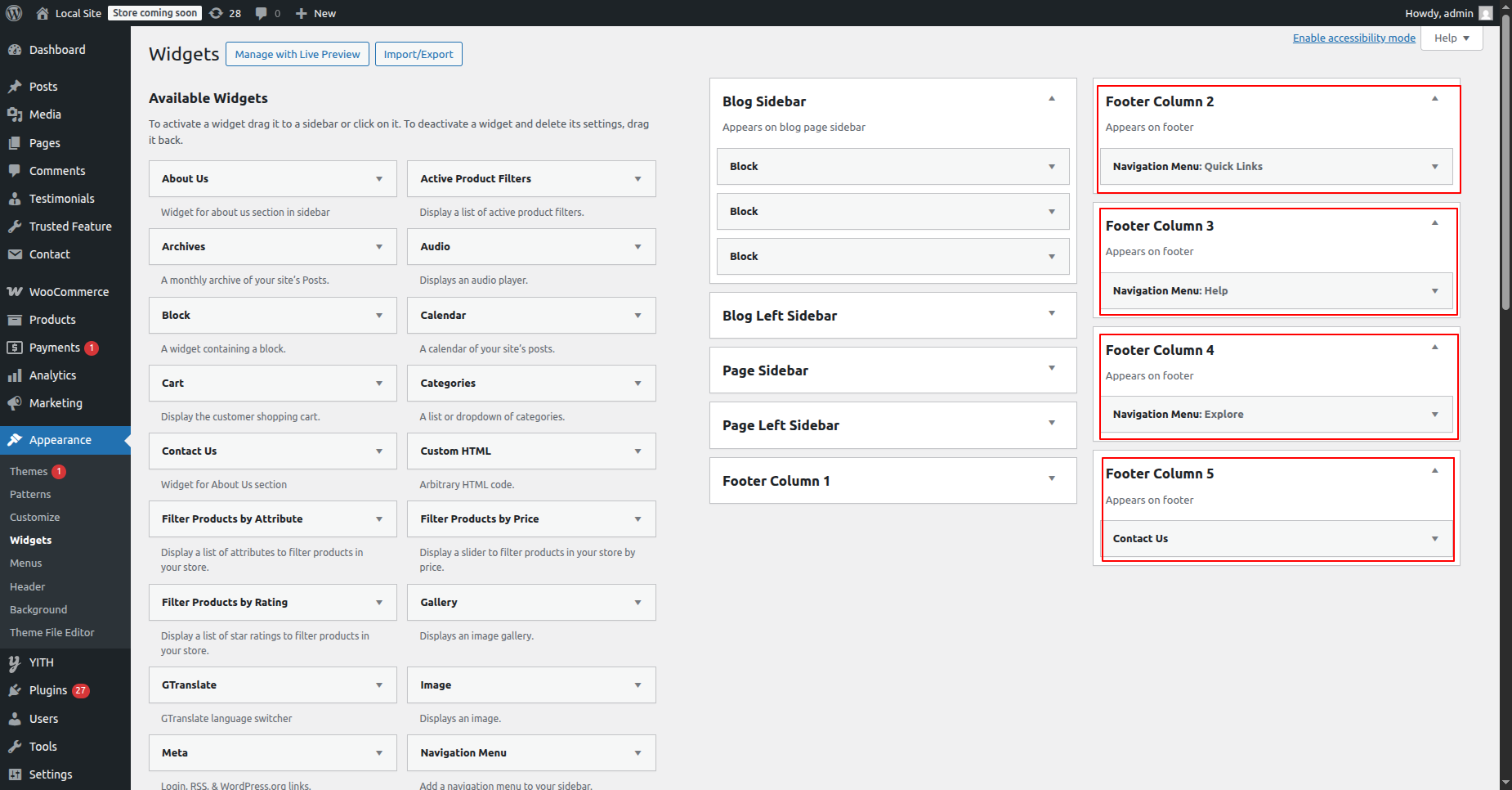Expand the Navigation Menu: Quick Links widget
The image size is (1512, 790).
pos(1434,167)
